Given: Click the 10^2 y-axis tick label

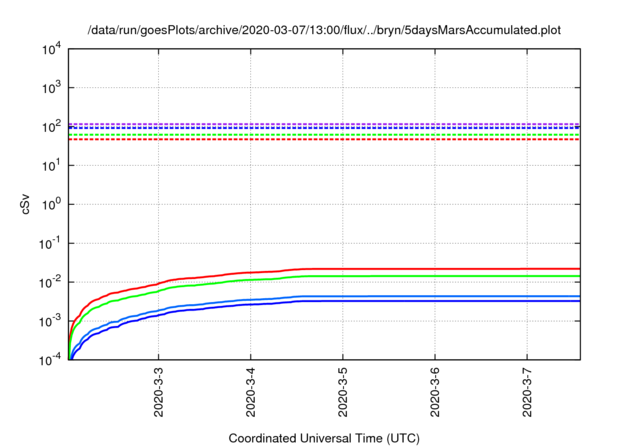Looking at the screenshot, I should point(52,127).
